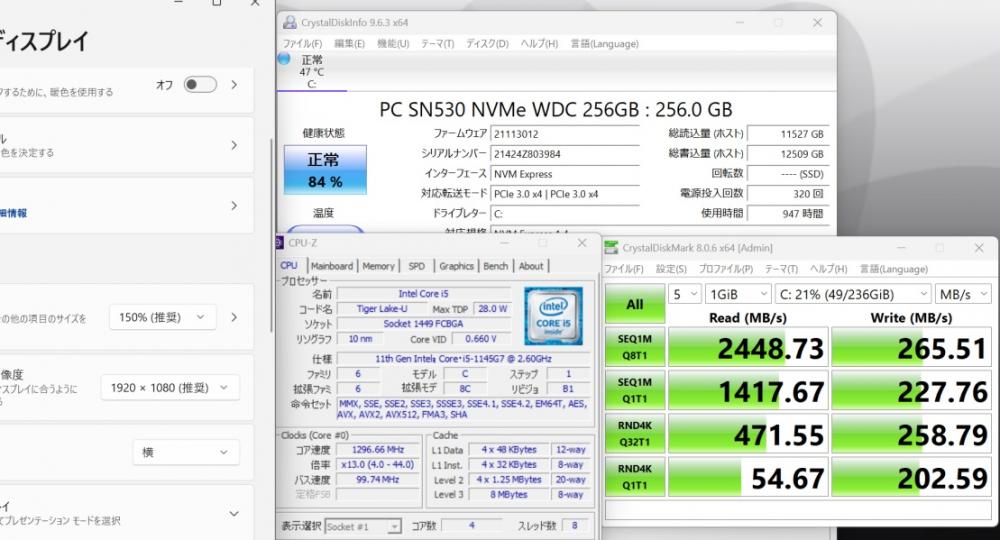Open ヘルプ(H) menu in CrystalDiskMark
Viewport: 1000px width, 540px height.
coord(828,269)
